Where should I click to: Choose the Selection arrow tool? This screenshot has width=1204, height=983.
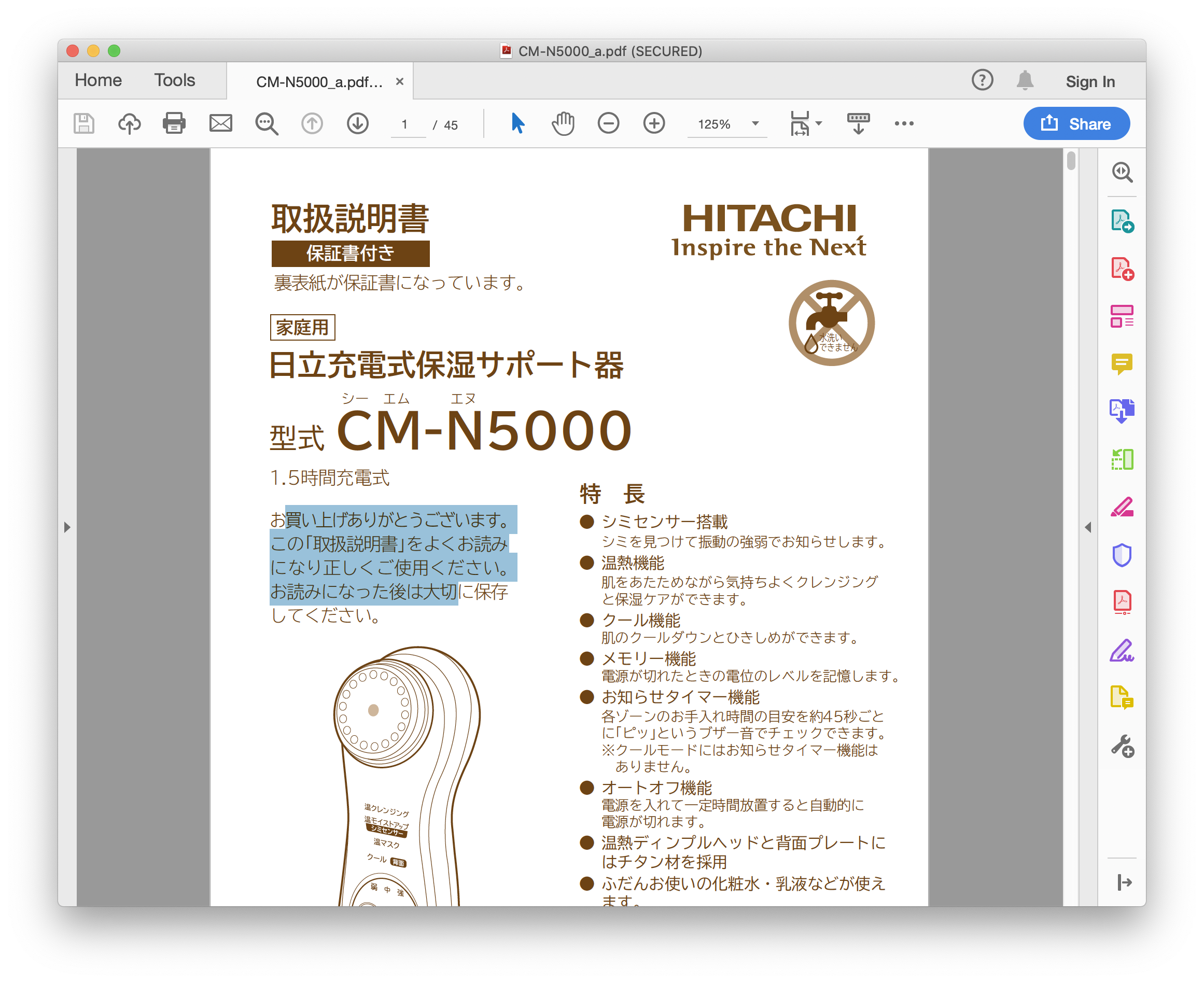click(517, 123)
